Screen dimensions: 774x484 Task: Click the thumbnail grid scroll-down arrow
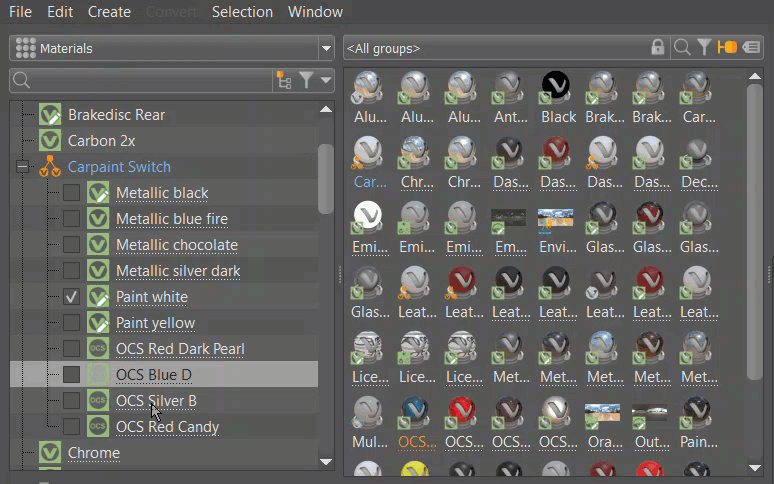[755, 468]
